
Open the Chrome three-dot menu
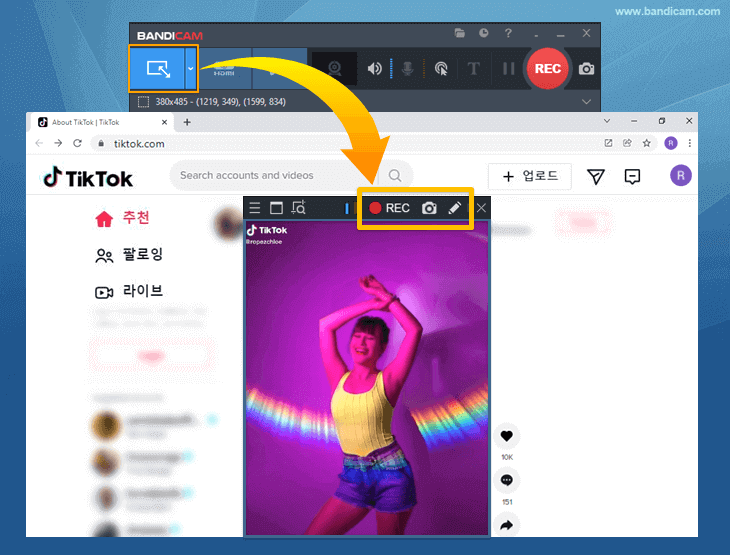pyautogui.click(x=689, y=143)
